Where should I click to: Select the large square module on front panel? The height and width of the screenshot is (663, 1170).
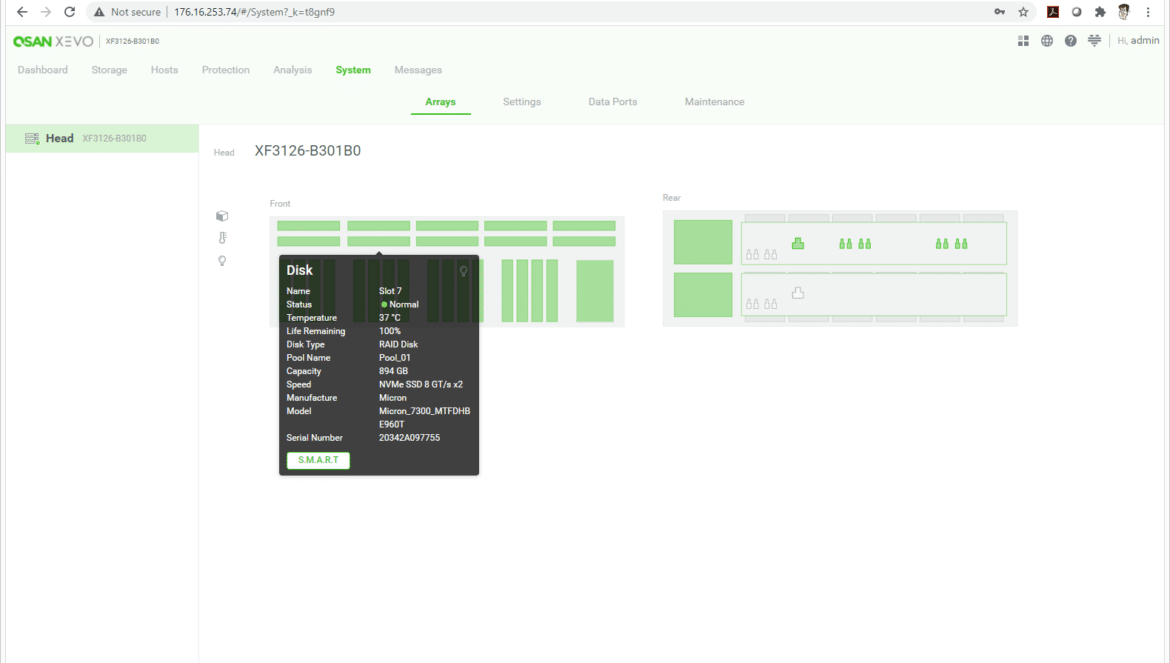click(595, 291)
